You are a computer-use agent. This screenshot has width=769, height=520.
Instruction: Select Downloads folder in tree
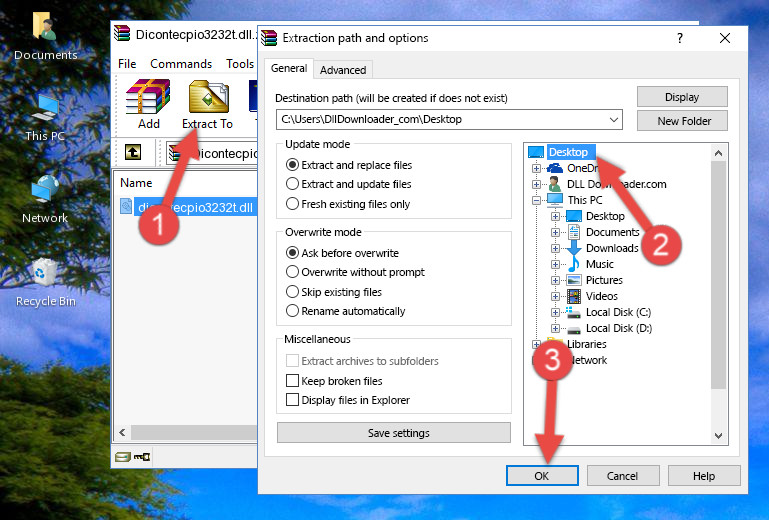612,248
